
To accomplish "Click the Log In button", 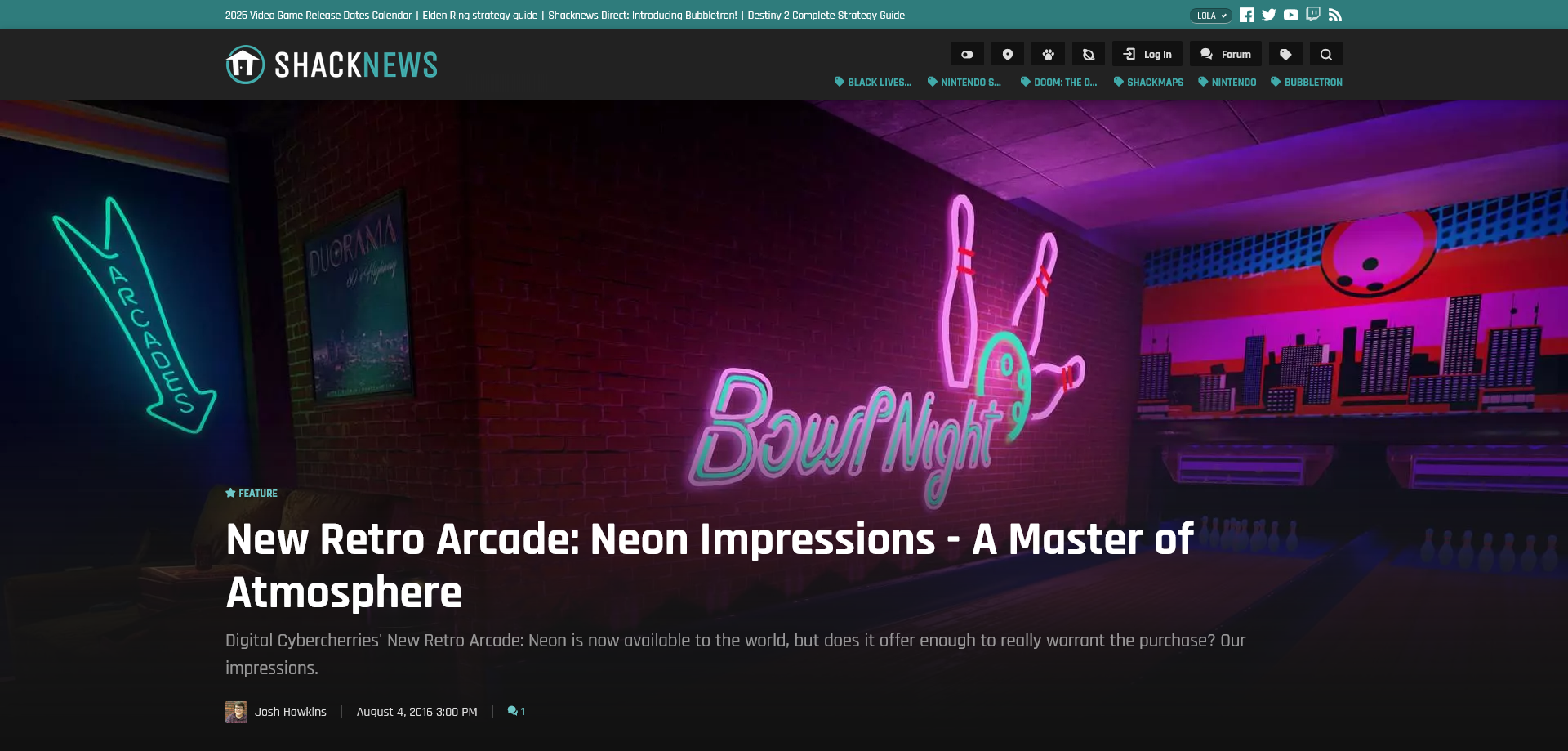I will (1147, 54).
